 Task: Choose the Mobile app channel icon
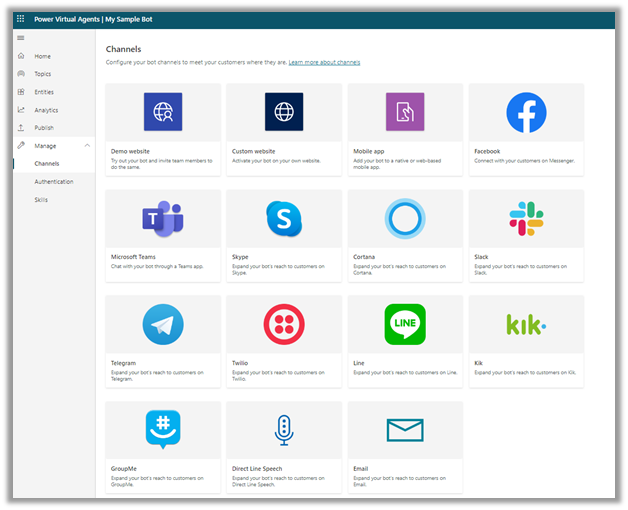[405, 112]
